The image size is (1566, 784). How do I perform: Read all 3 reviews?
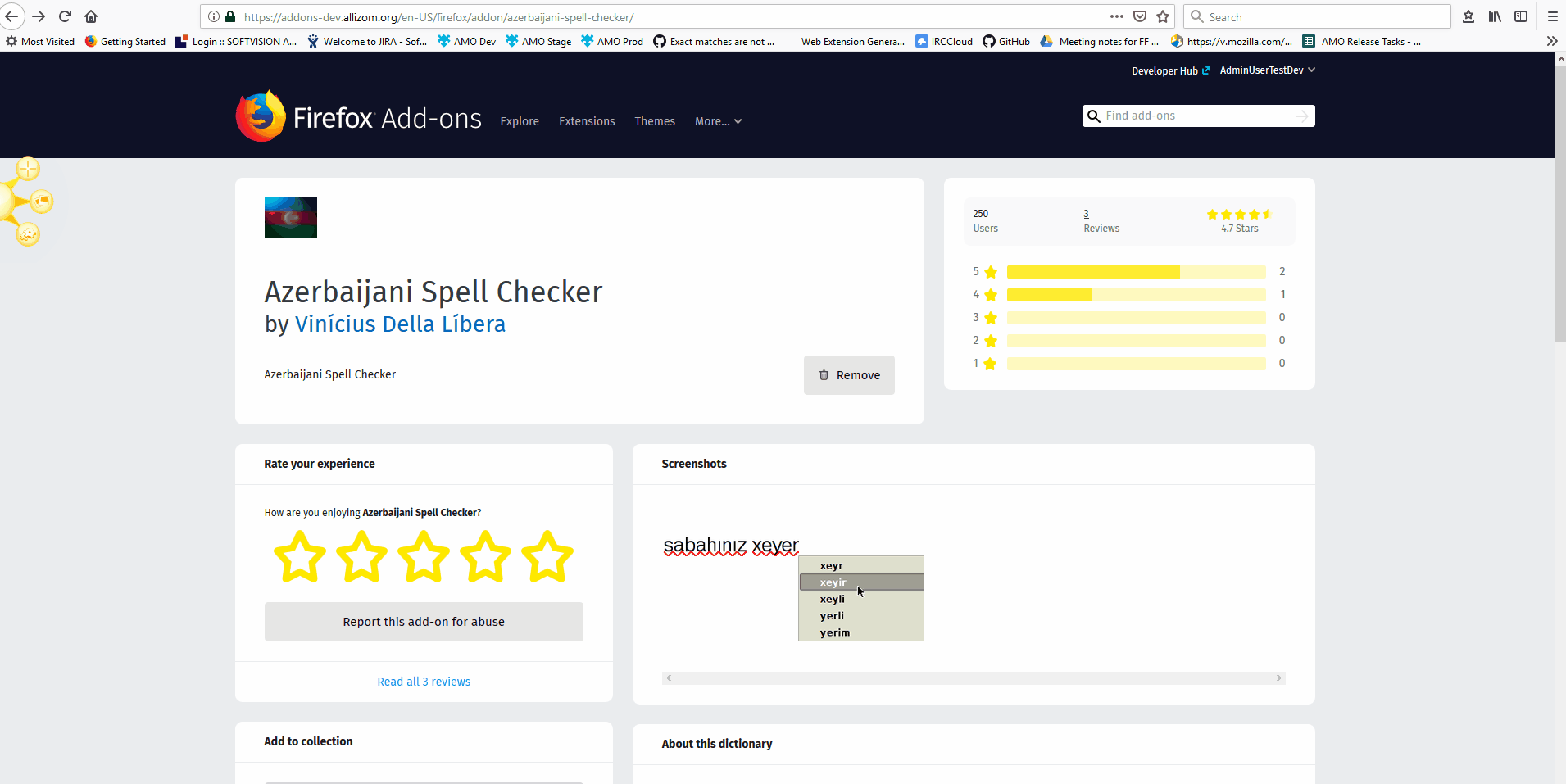pyautogui.click(x=424, y=682)
